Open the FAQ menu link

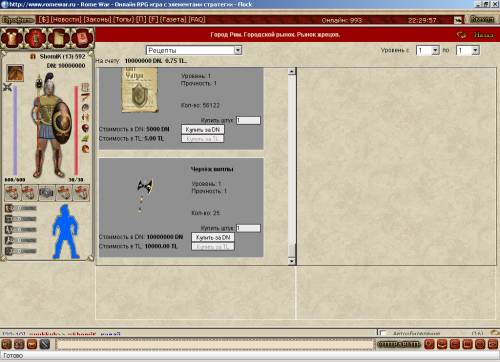(x=197, y=20)
